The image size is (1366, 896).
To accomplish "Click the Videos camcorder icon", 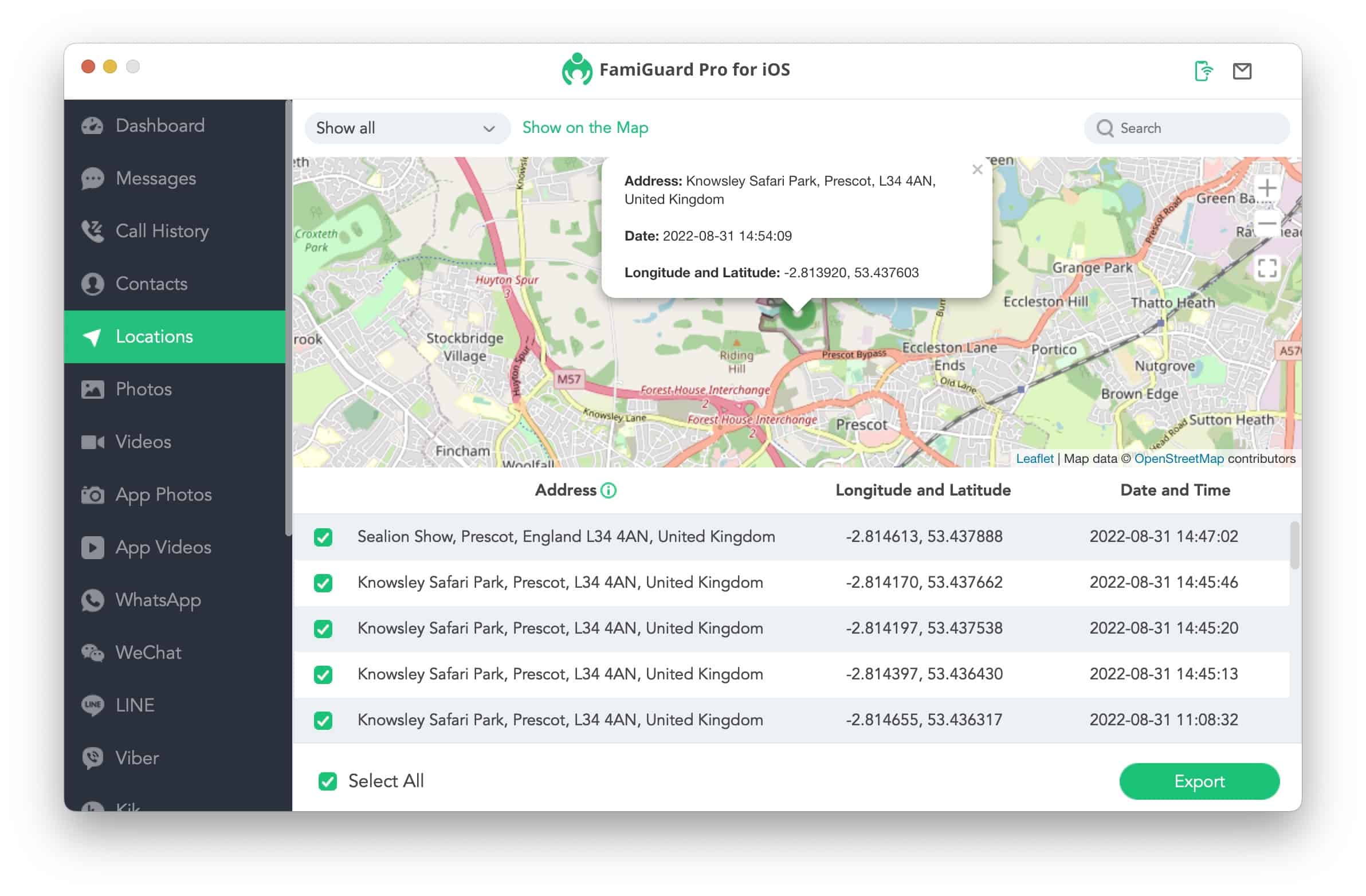I will click(x=92, y=442).
